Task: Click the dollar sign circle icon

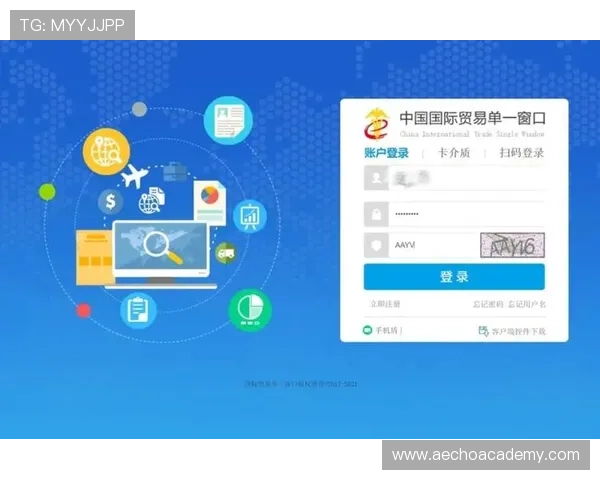Action: pyautogui.click(x=110, y=202)
